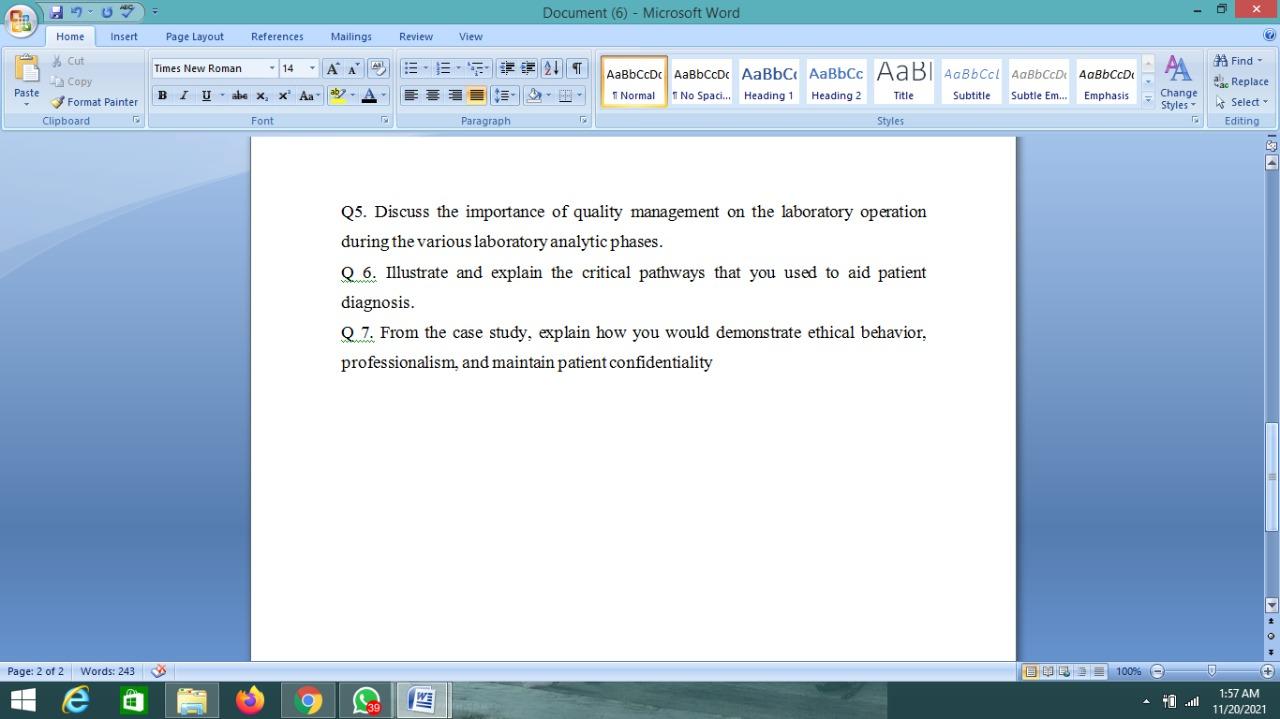Toggle Italic formatting
Viewport: 1280px width, 719px height.
[182, 95]
